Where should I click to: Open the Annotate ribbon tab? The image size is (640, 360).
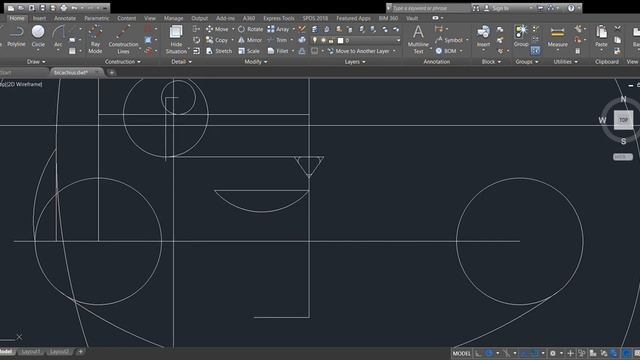[65, 18]
